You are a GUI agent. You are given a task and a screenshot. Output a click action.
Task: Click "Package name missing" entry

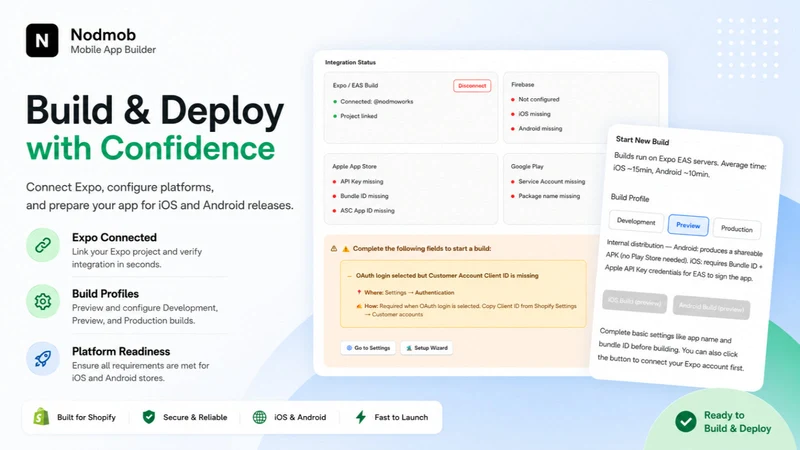click(549, 196)
